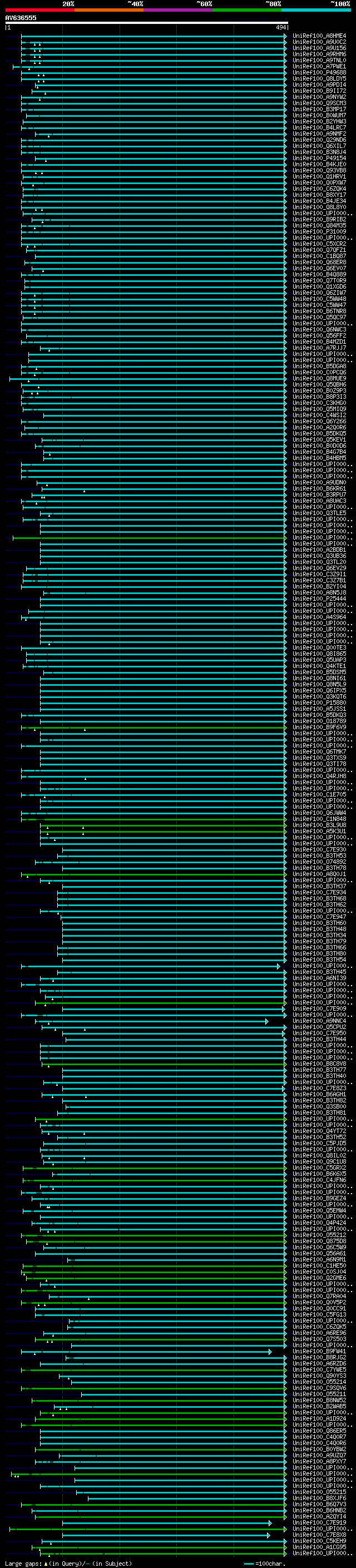Viewport: 356px width, 1568px height.
Task: Select hit label UniRef100_B4JE34
Action: tap(319, 201)
